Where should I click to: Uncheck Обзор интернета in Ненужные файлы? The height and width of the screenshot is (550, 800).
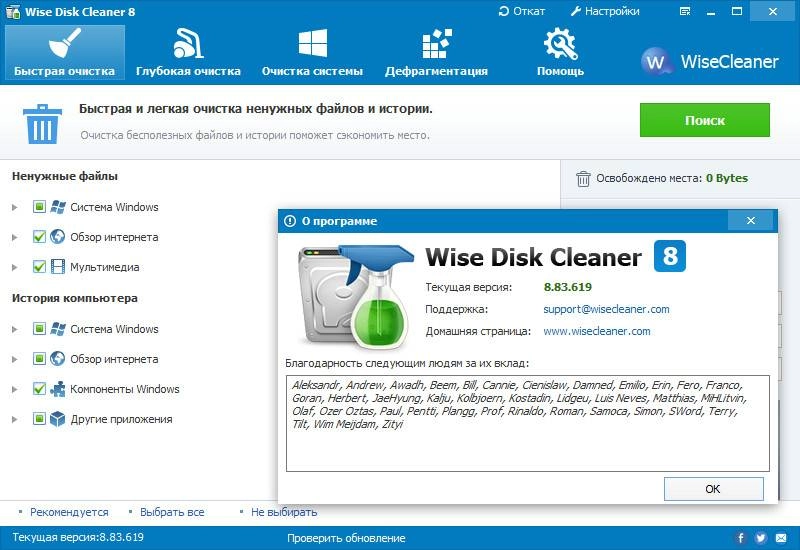tap(39, 237)
